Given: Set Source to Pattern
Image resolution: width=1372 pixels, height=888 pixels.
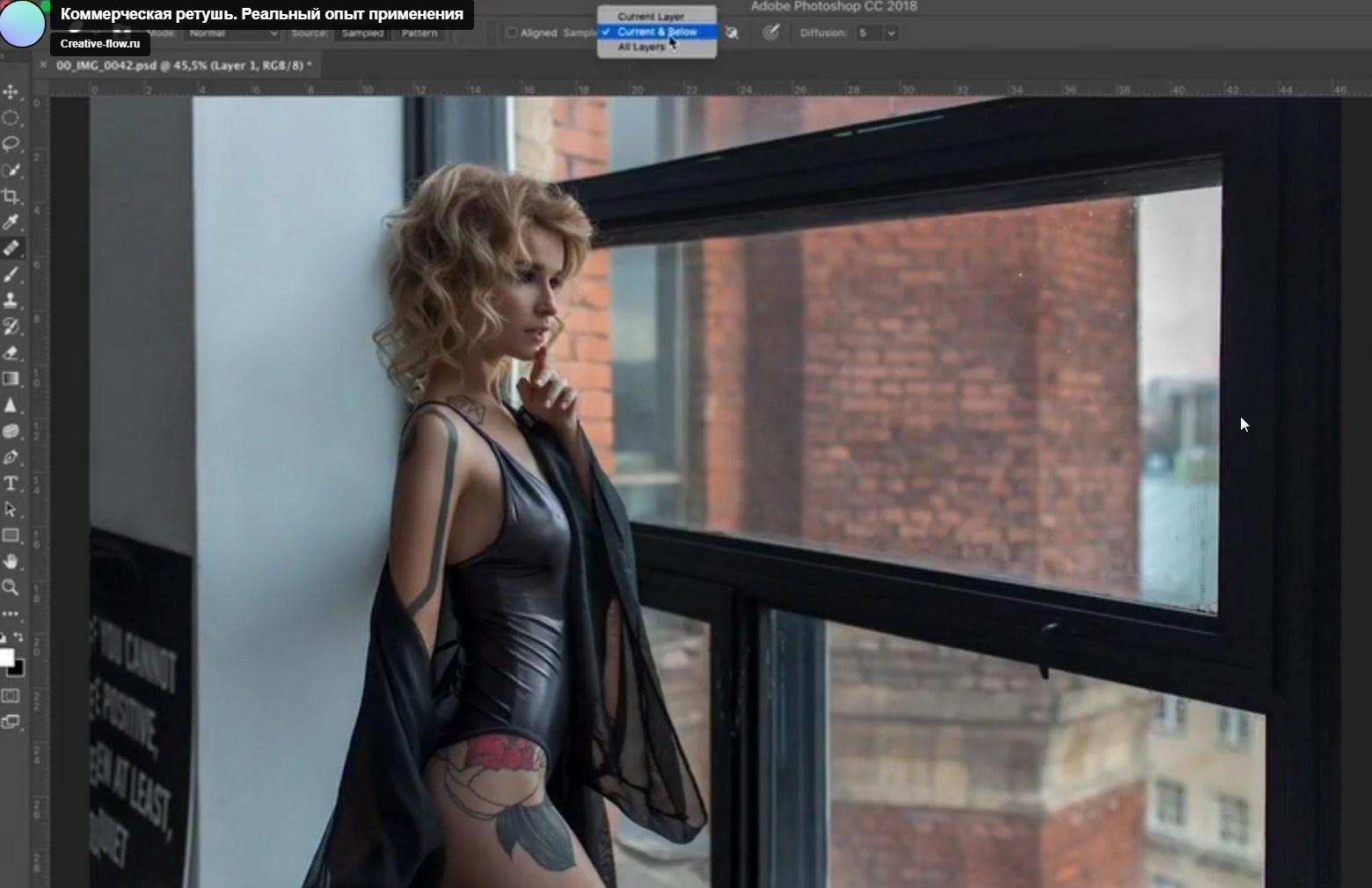Looking at the screenshot, I should (420, 33).
